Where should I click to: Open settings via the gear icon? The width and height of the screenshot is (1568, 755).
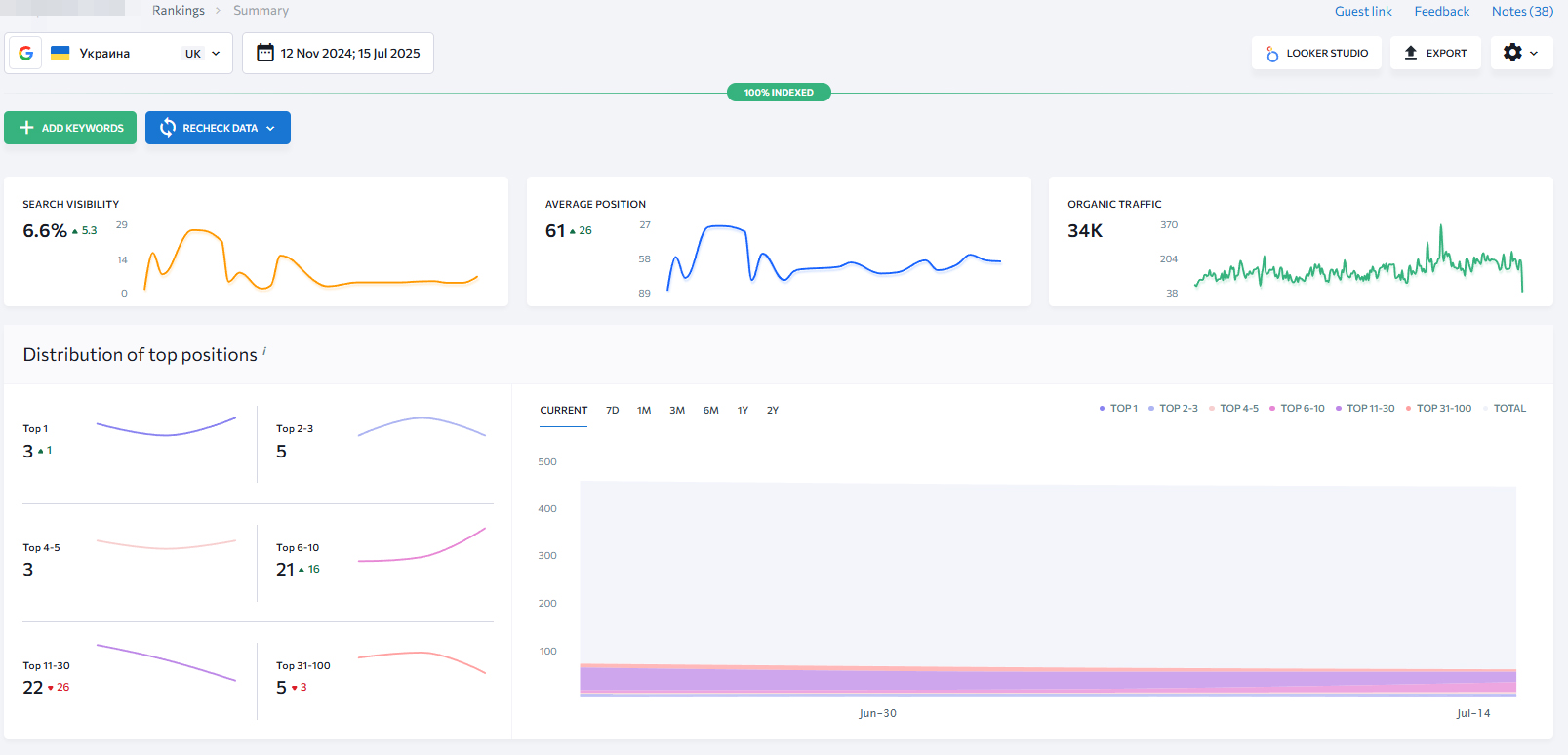tap(1512, 53)
